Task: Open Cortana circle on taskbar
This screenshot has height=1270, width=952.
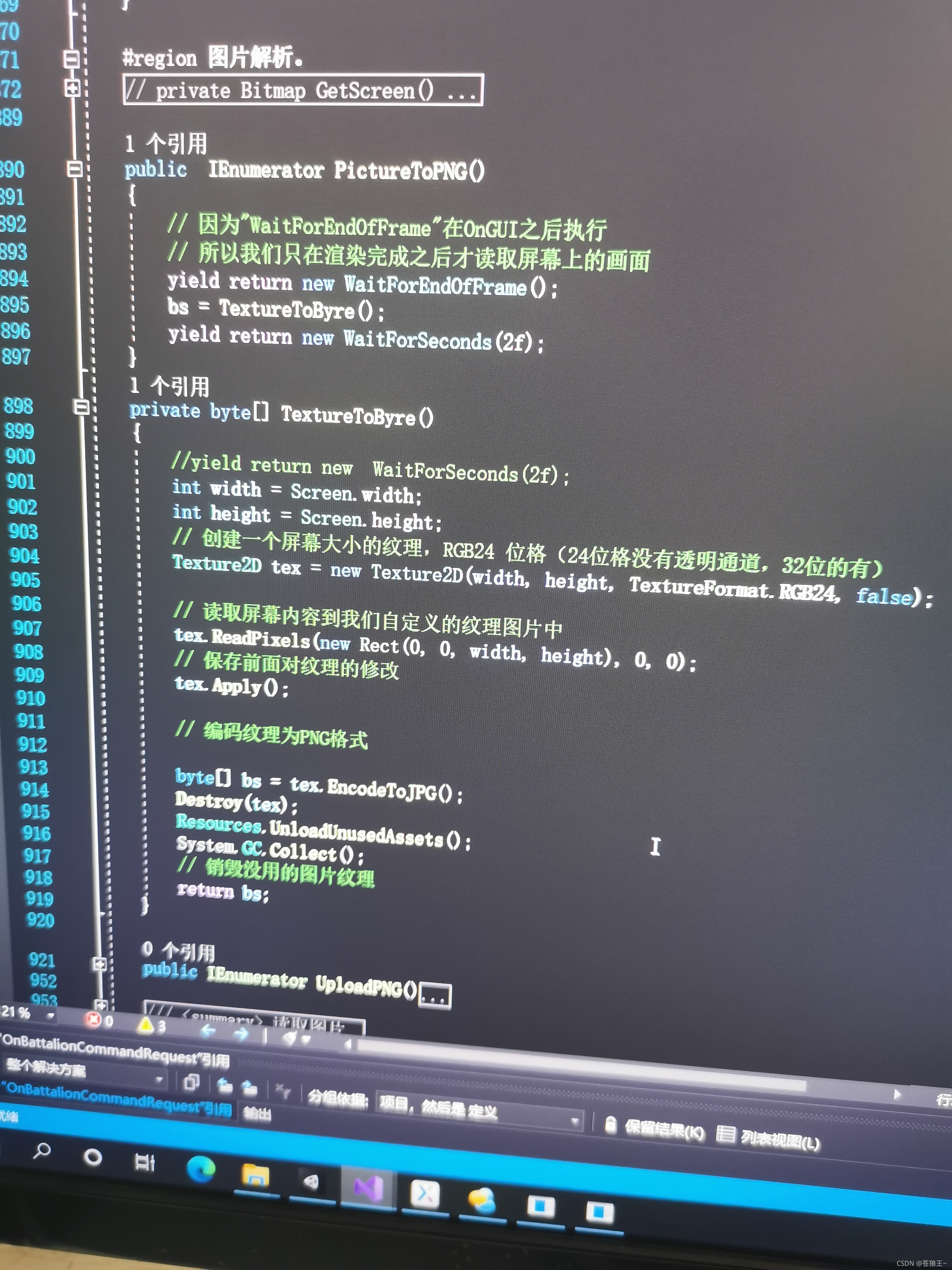Action: 93,1157
